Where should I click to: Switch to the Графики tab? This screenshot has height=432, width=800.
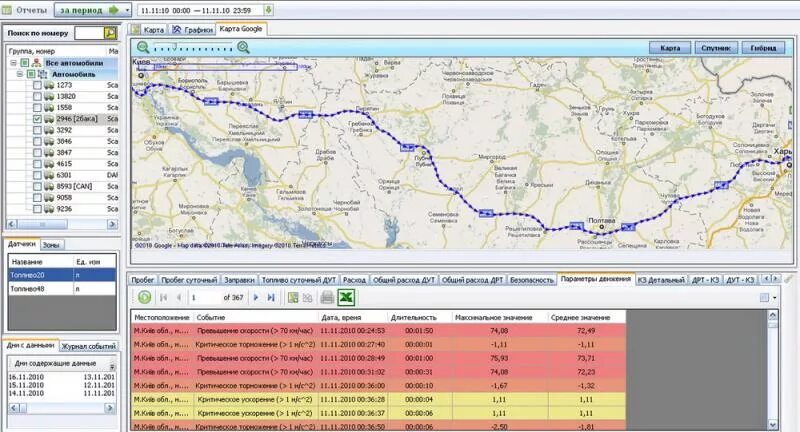point(193,30)
